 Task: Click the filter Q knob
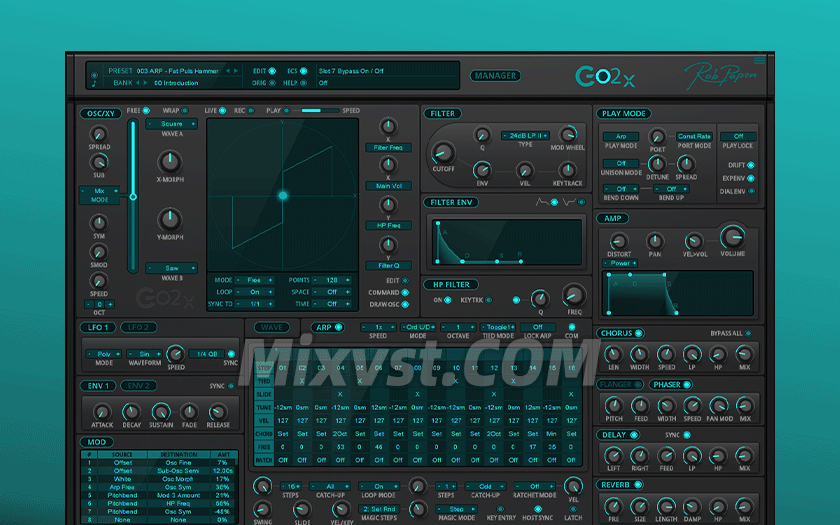[x=482, y=135]
